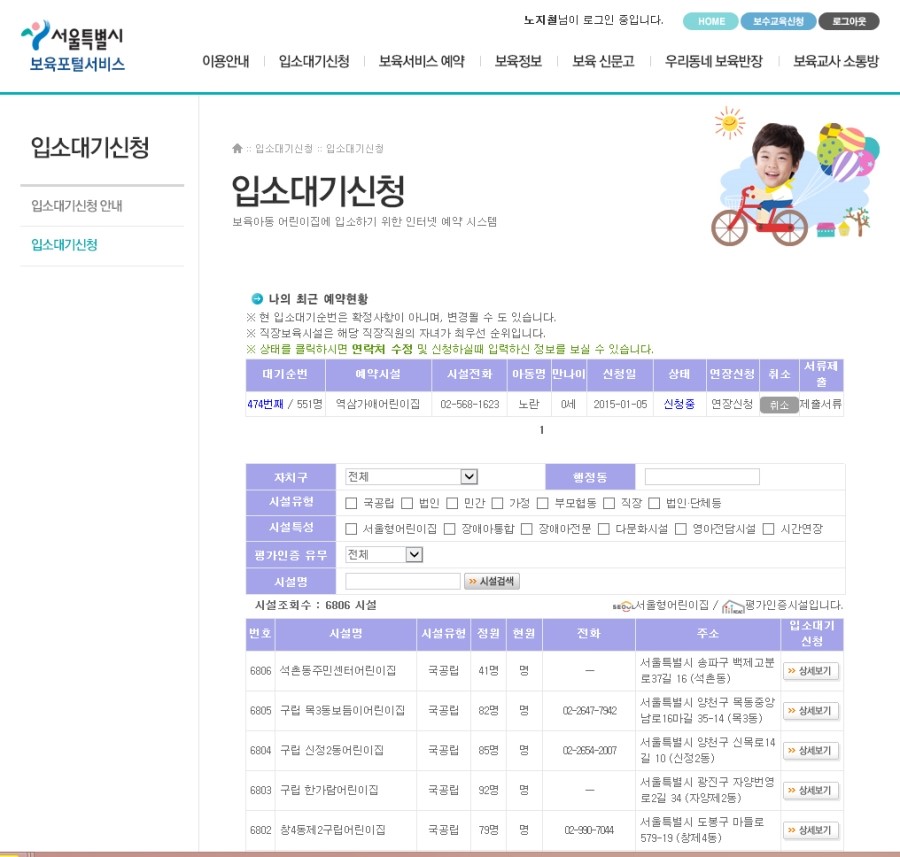
Task: Open the 보육정보 top menu
Action: click(x=518, y=61)
